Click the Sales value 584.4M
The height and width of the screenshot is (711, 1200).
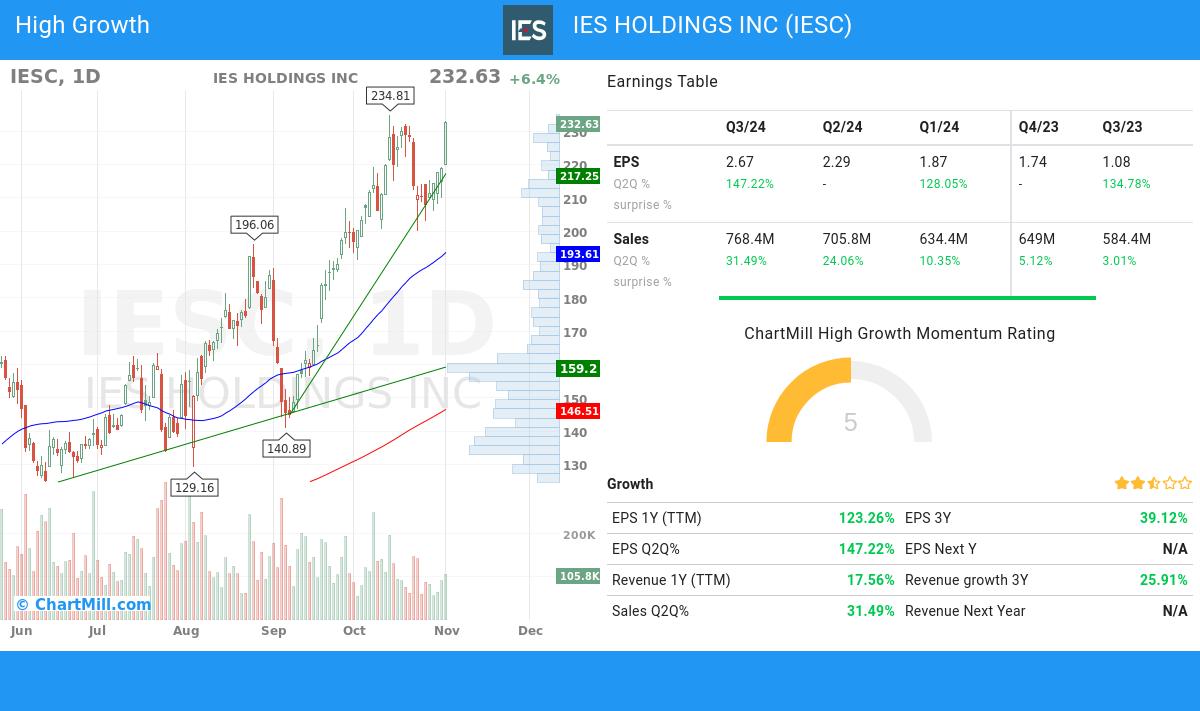(1127, 239)
